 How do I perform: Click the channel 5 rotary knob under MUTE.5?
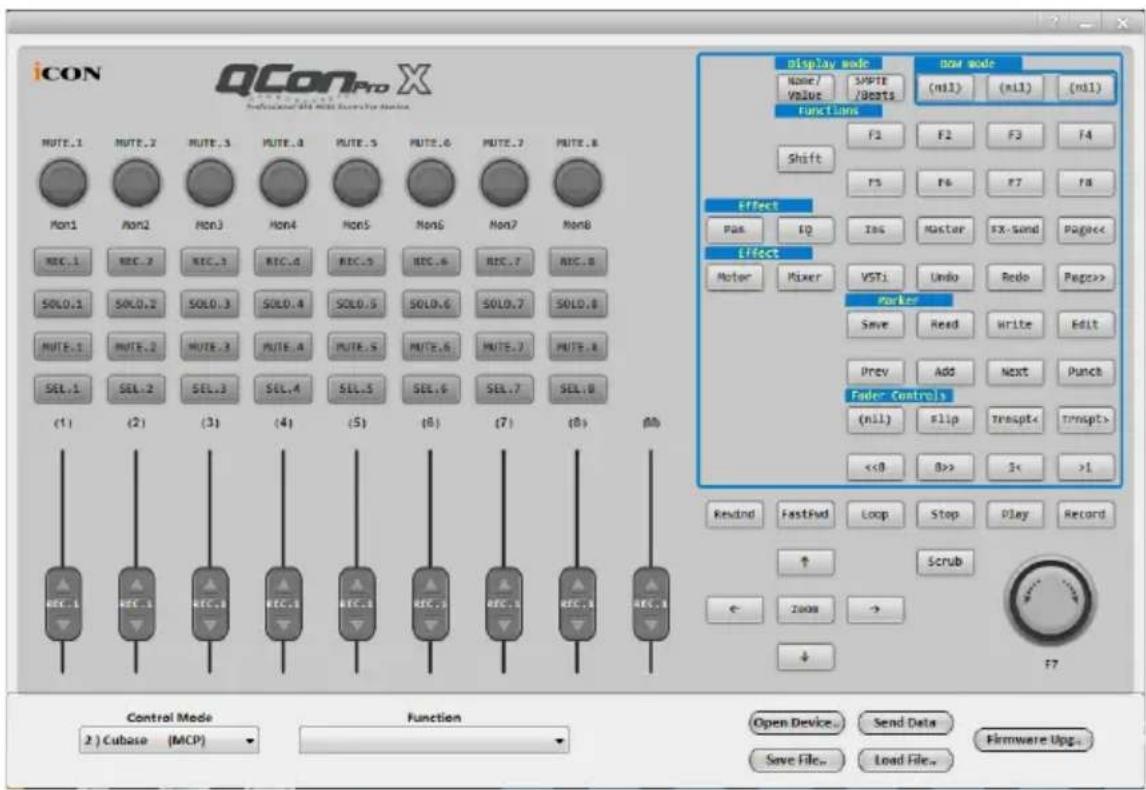click(357, 183)
